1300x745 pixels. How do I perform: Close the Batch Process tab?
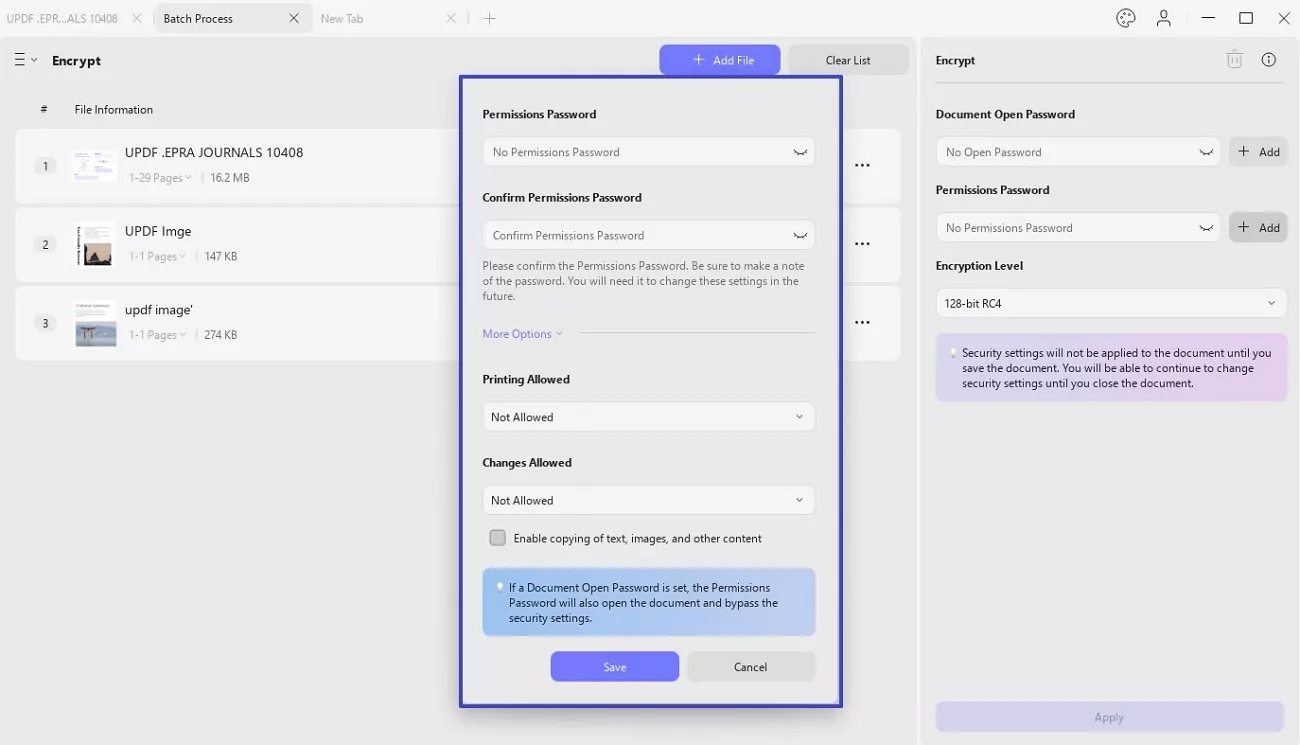pyautogui.click(x=294, y=18)
